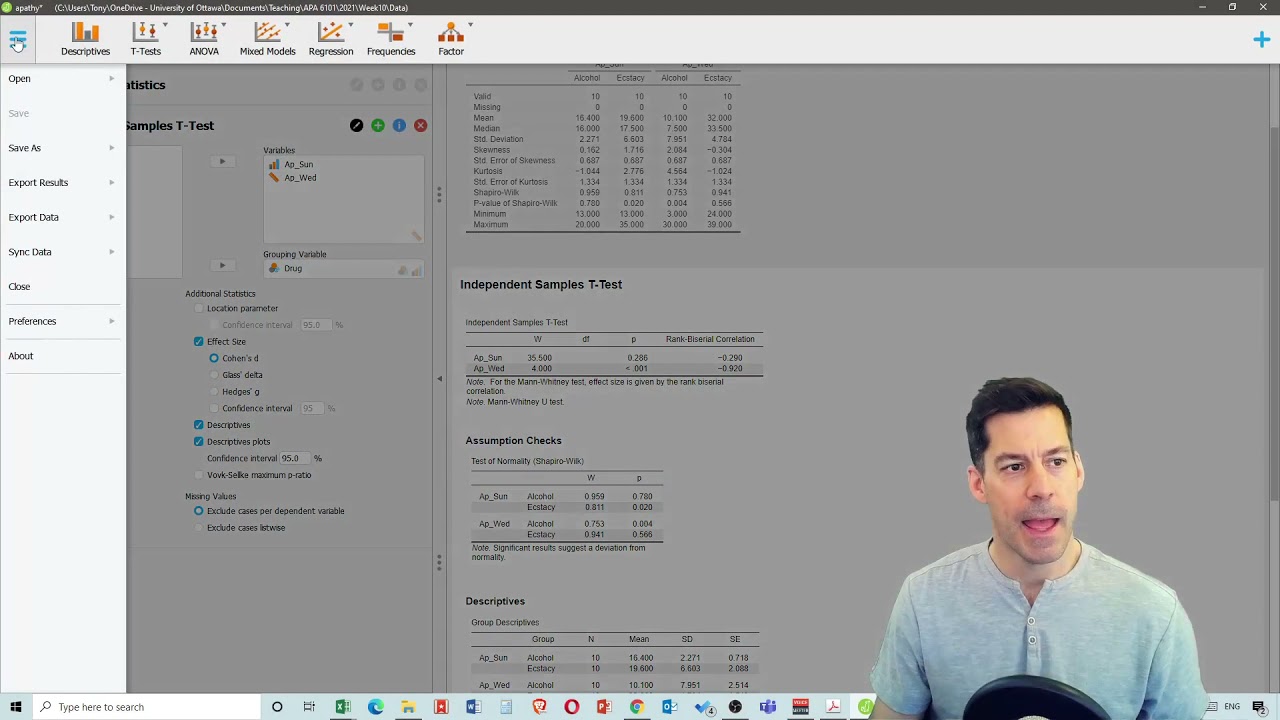Screen dimensions: 1280x720
Task: Remove T-Test analysis with red X
Action: click(x=420, y=126)
